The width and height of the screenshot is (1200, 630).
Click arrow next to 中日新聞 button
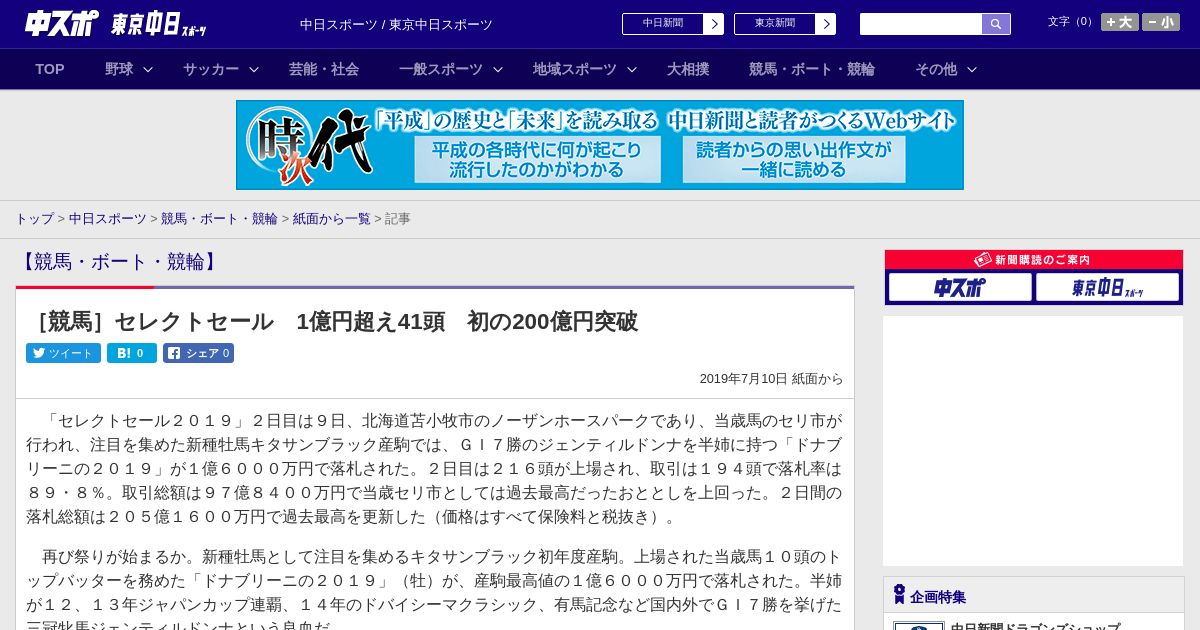[x=714, y=24]
